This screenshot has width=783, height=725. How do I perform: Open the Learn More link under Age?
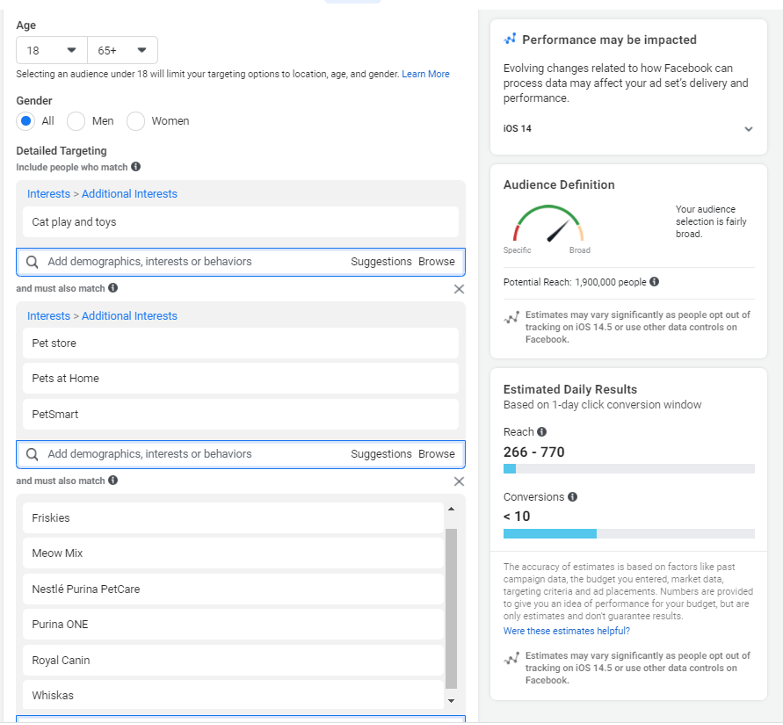(425, 74)
